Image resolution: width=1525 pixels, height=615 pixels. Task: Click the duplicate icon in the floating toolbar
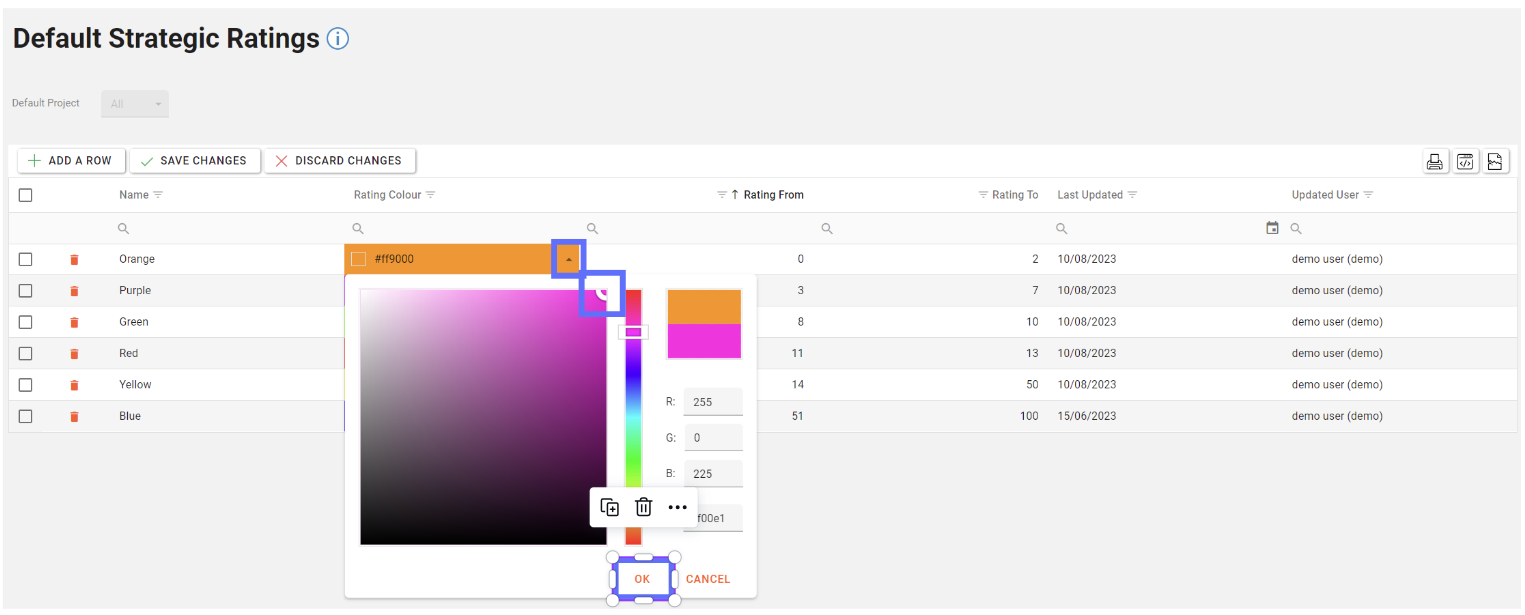609,507
